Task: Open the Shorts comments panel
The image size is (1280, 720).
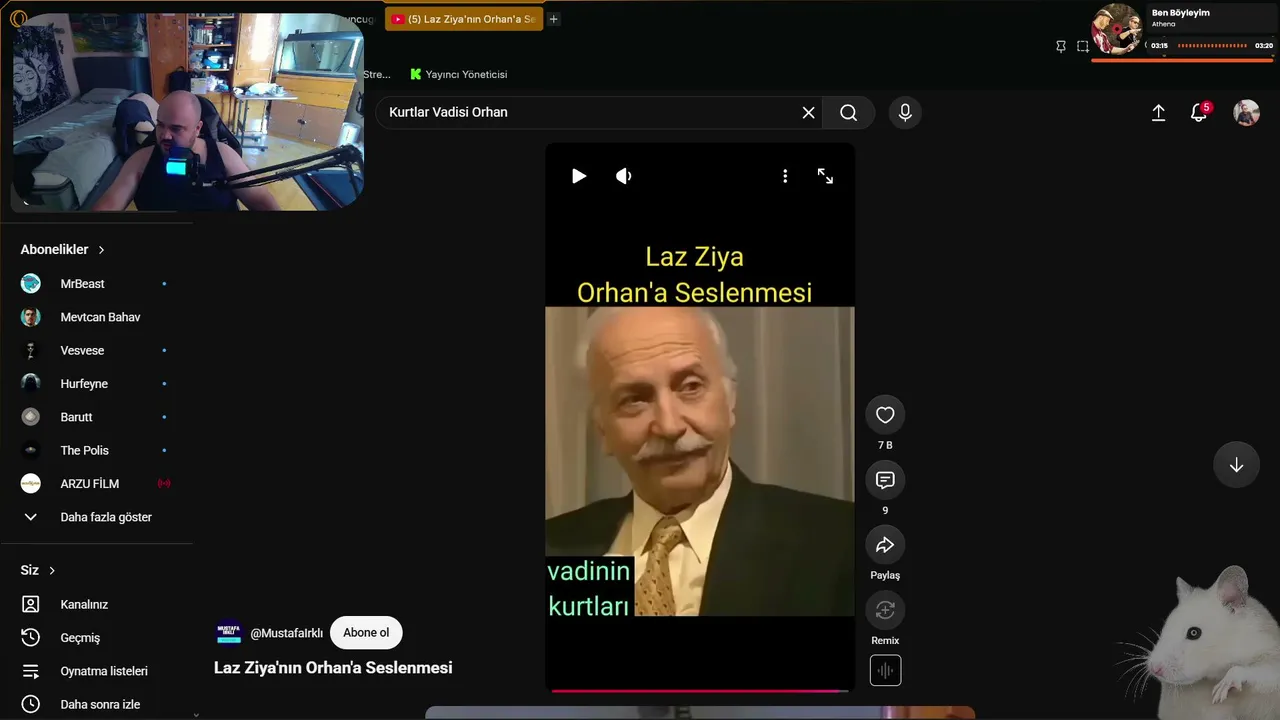Action: [885, 480]
